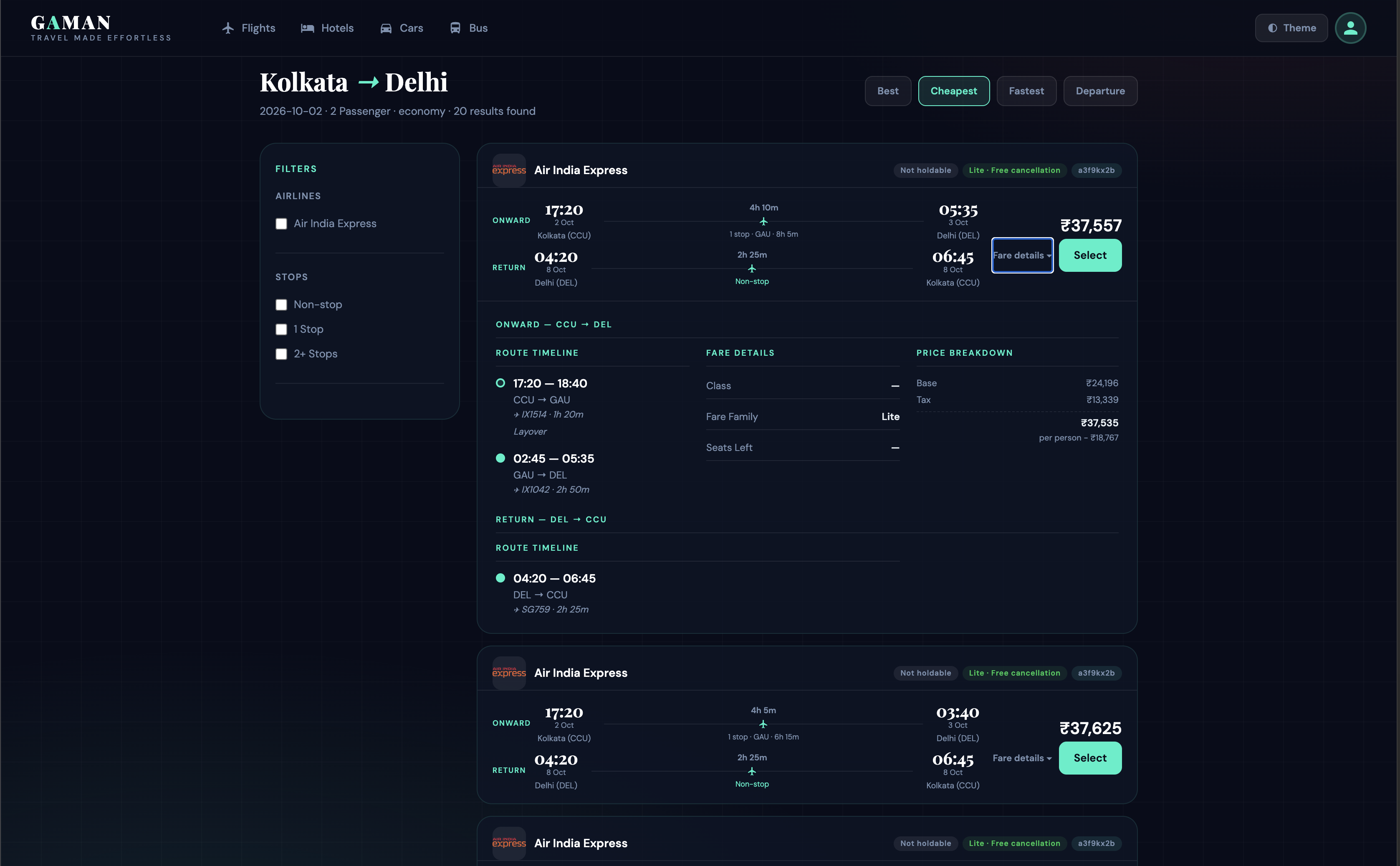Image resolution: width=1400 pixels, height=866 pixels.
Task: Sort results by Fastest
Action: 1026,91
